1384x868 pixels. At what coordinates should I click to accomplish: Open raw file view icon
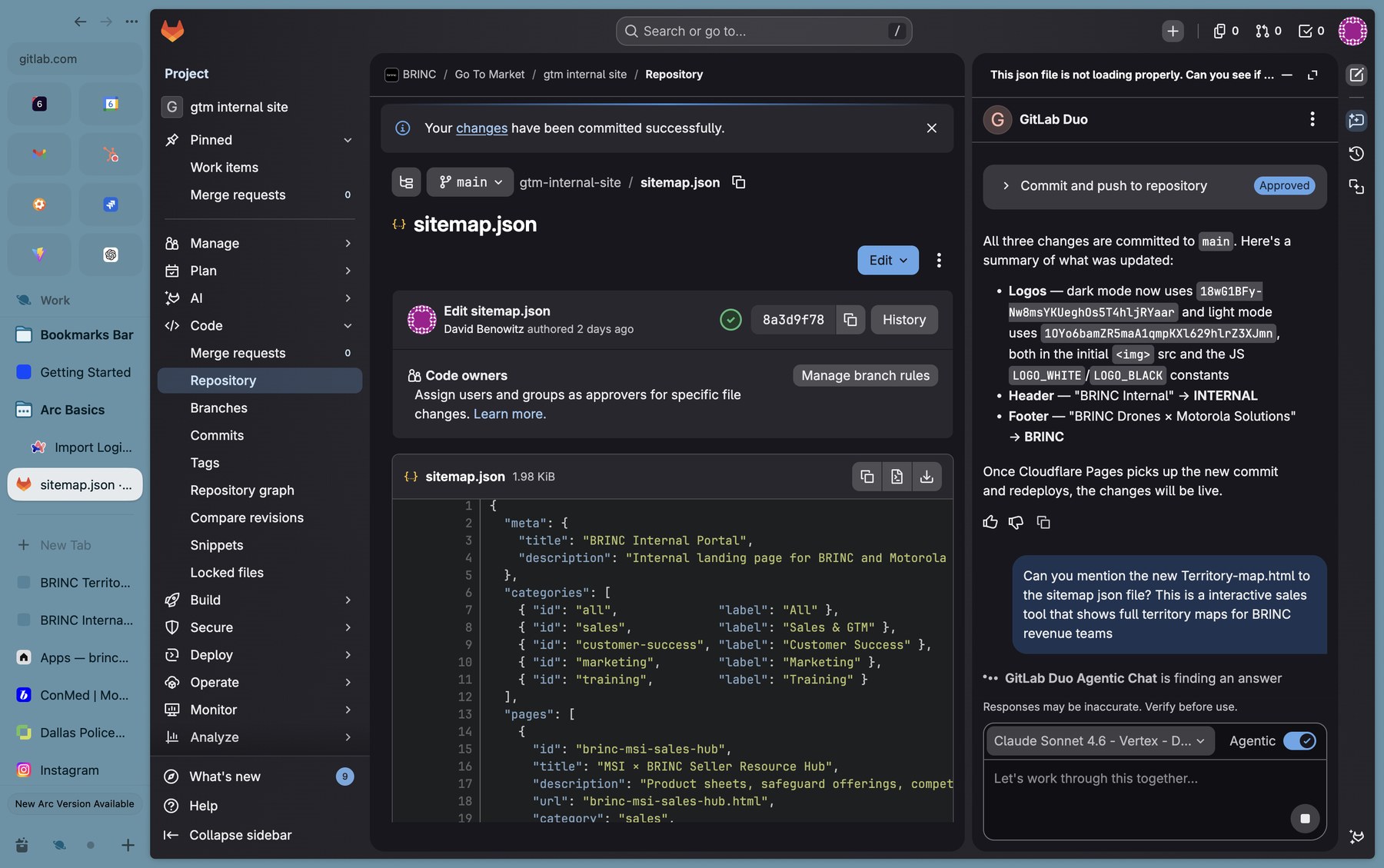click(x=897, y=477)
